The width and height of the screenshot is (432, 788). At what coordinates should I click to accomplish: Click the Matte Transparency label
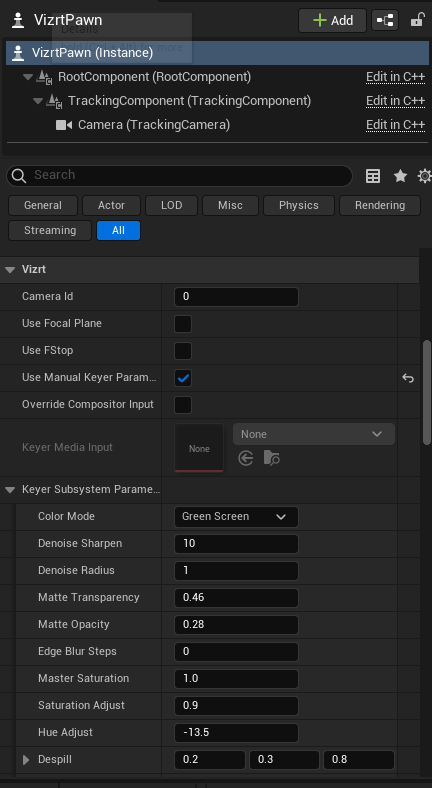(88, 598)
